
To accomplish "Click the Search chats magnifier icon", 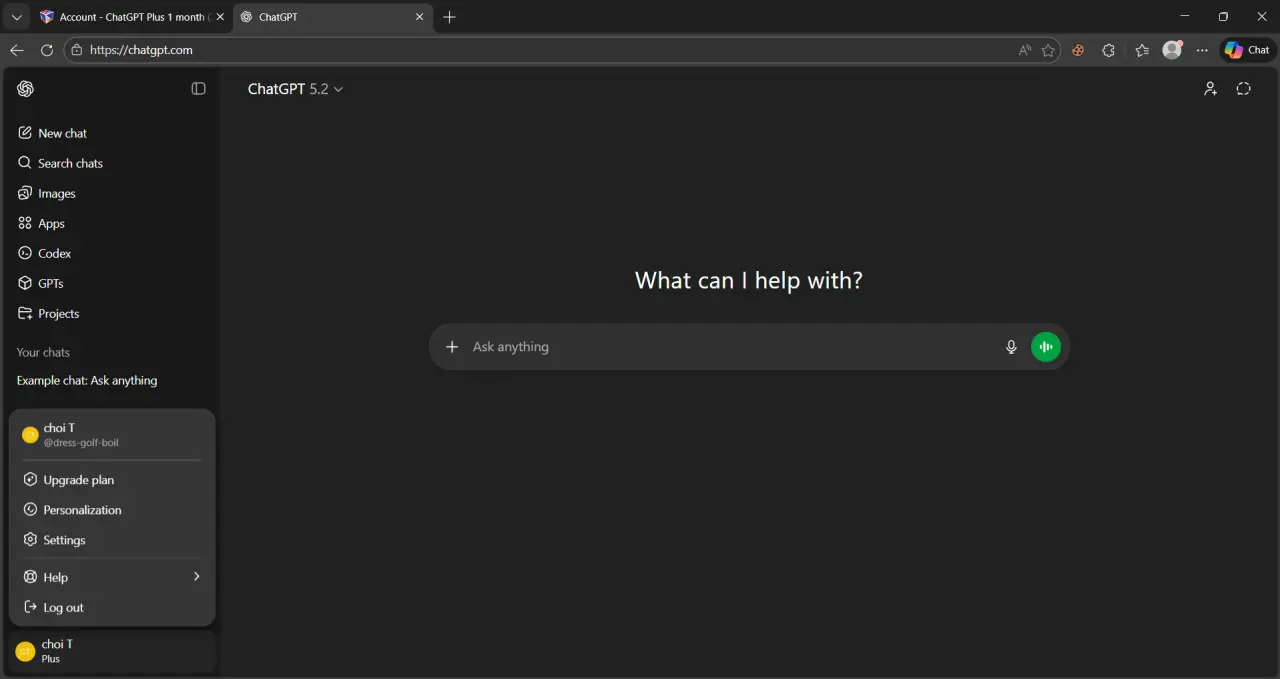I will tap(25, 163).
